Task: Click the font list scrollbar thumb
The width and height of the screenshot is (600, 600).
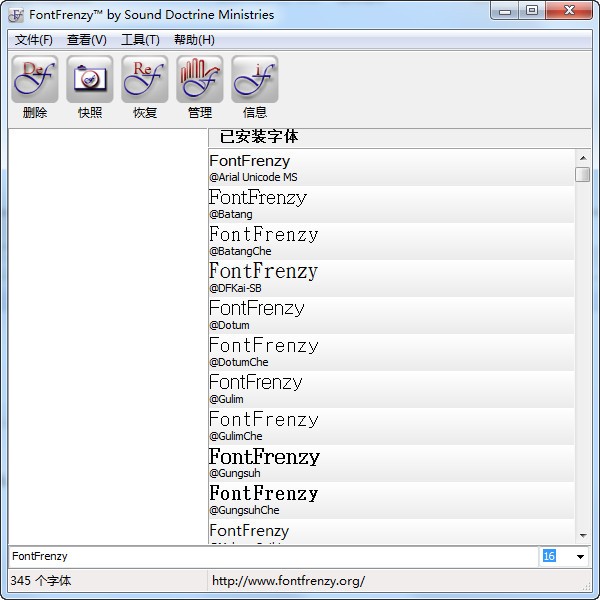Action: (x=583, y=174)
